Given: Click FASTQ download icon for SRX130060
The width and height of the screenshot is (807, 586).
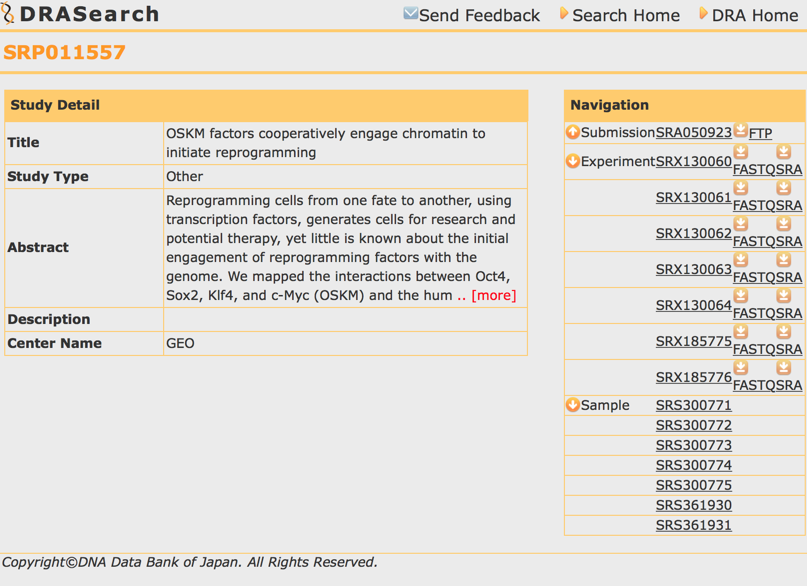Looking at the screenshot, I should [x=741, y=152].
